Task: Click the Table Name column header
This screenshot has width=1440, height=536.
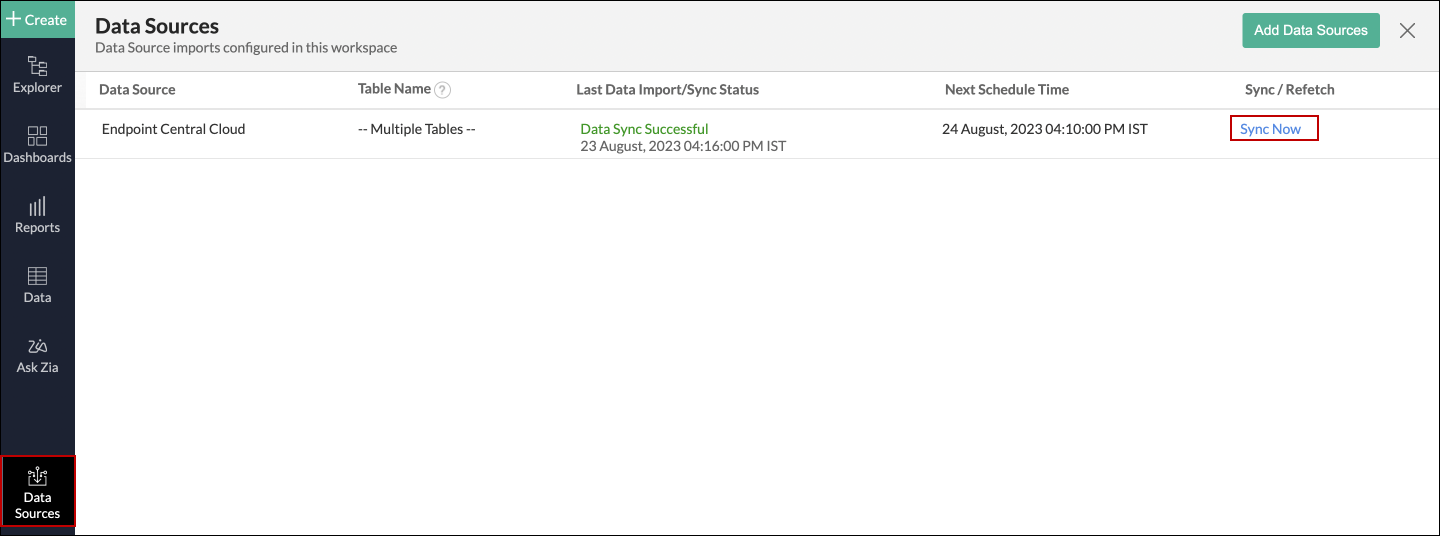Action: 394,89
